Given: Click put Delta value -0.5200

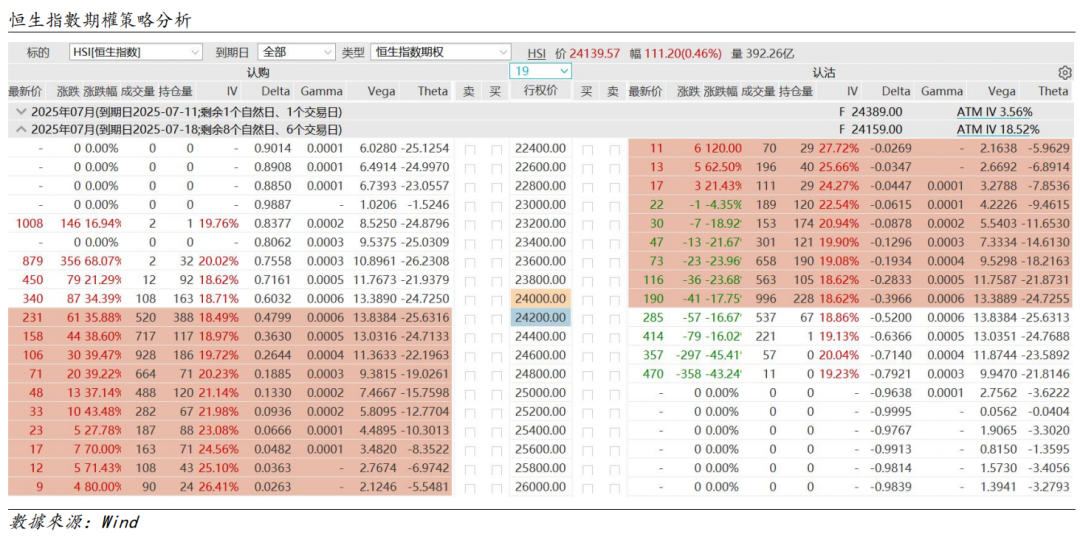Looking at the screenshot, I should (891, 318).
